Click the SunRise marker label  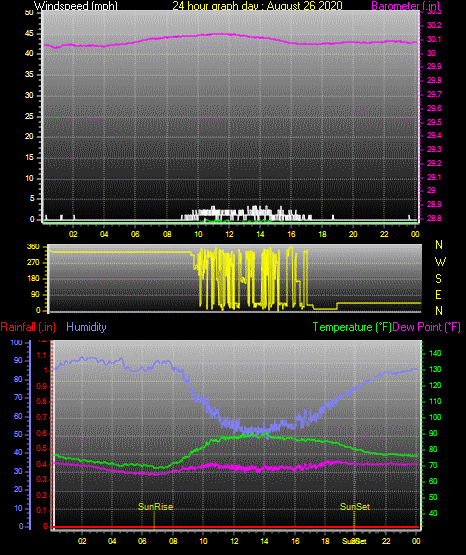tap(155, 507)
